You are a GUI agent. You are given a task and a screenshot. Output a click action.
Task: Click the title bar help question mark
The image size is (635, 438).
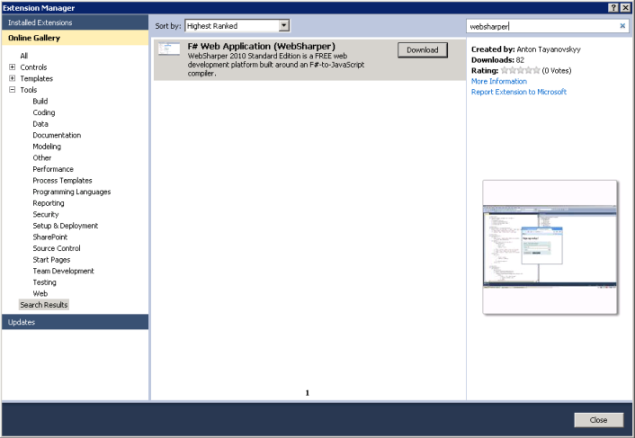coord(614,8)
